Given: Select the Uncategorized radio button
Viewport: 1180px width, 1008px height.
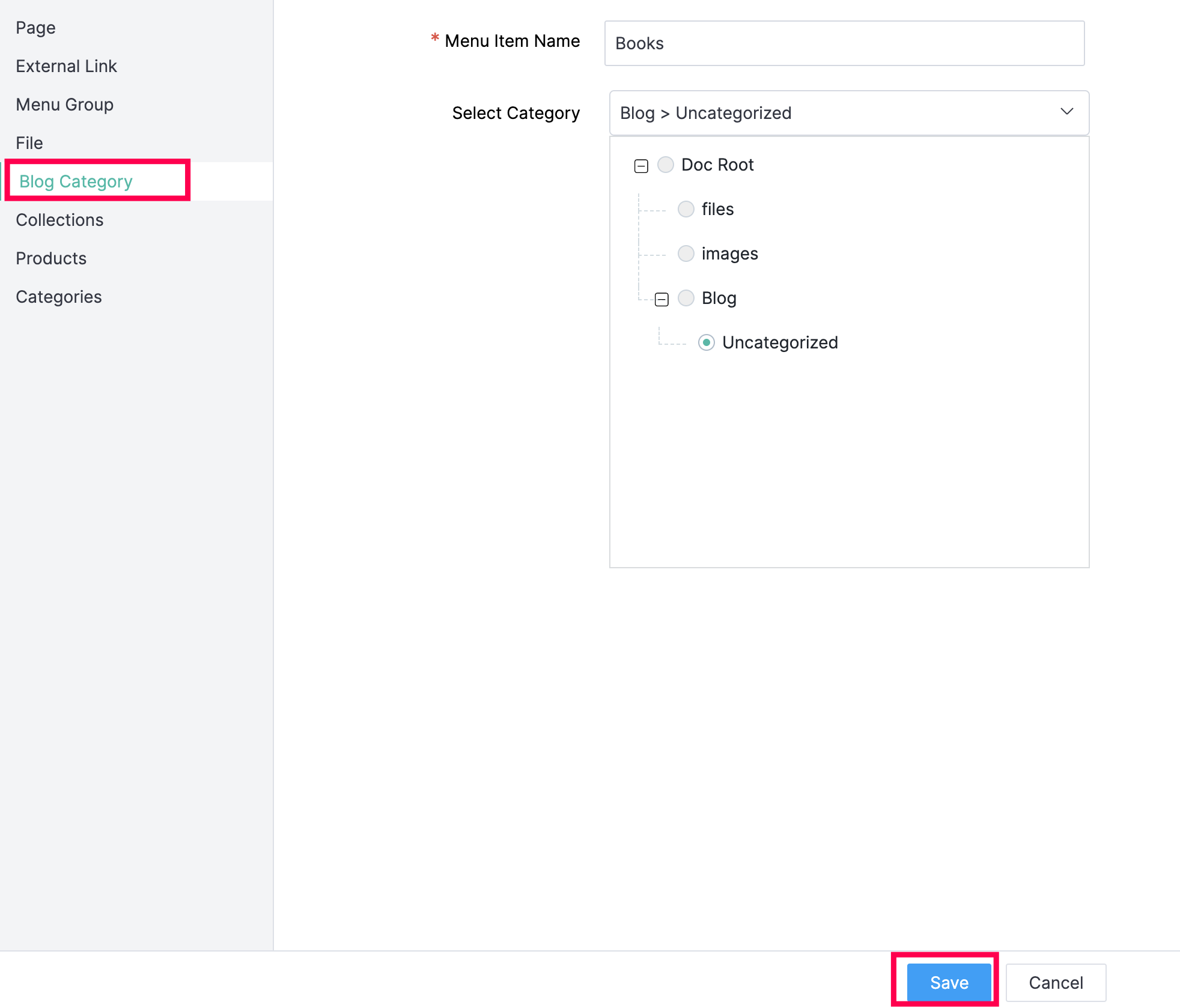Looking at the screenshot, I should click(706, 342).
